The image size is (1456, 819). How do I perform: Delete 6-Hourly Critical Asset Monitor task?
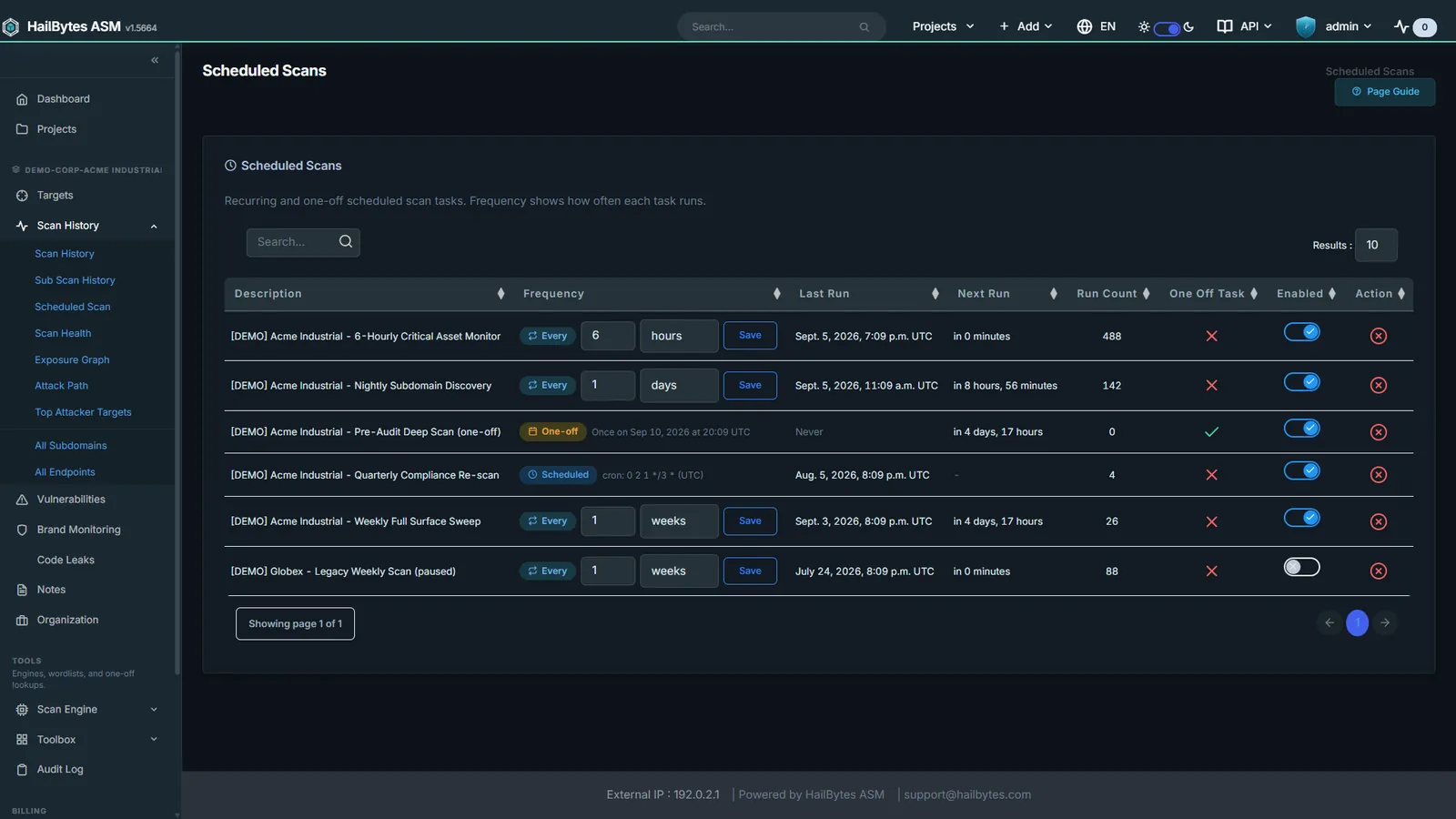point(1379,336)
